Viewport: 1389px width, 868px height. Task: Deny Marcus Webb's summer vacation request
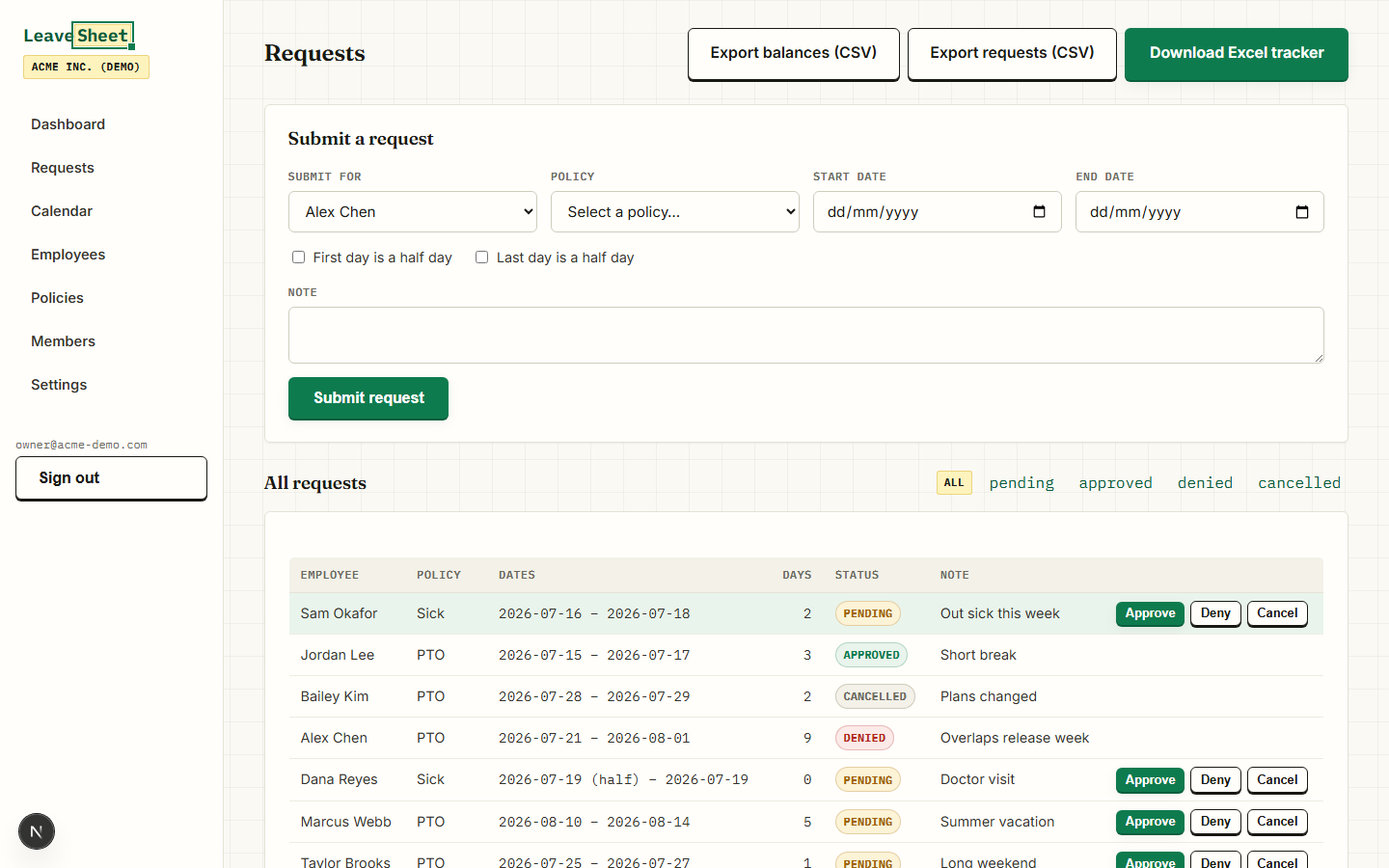(1215, 822)
